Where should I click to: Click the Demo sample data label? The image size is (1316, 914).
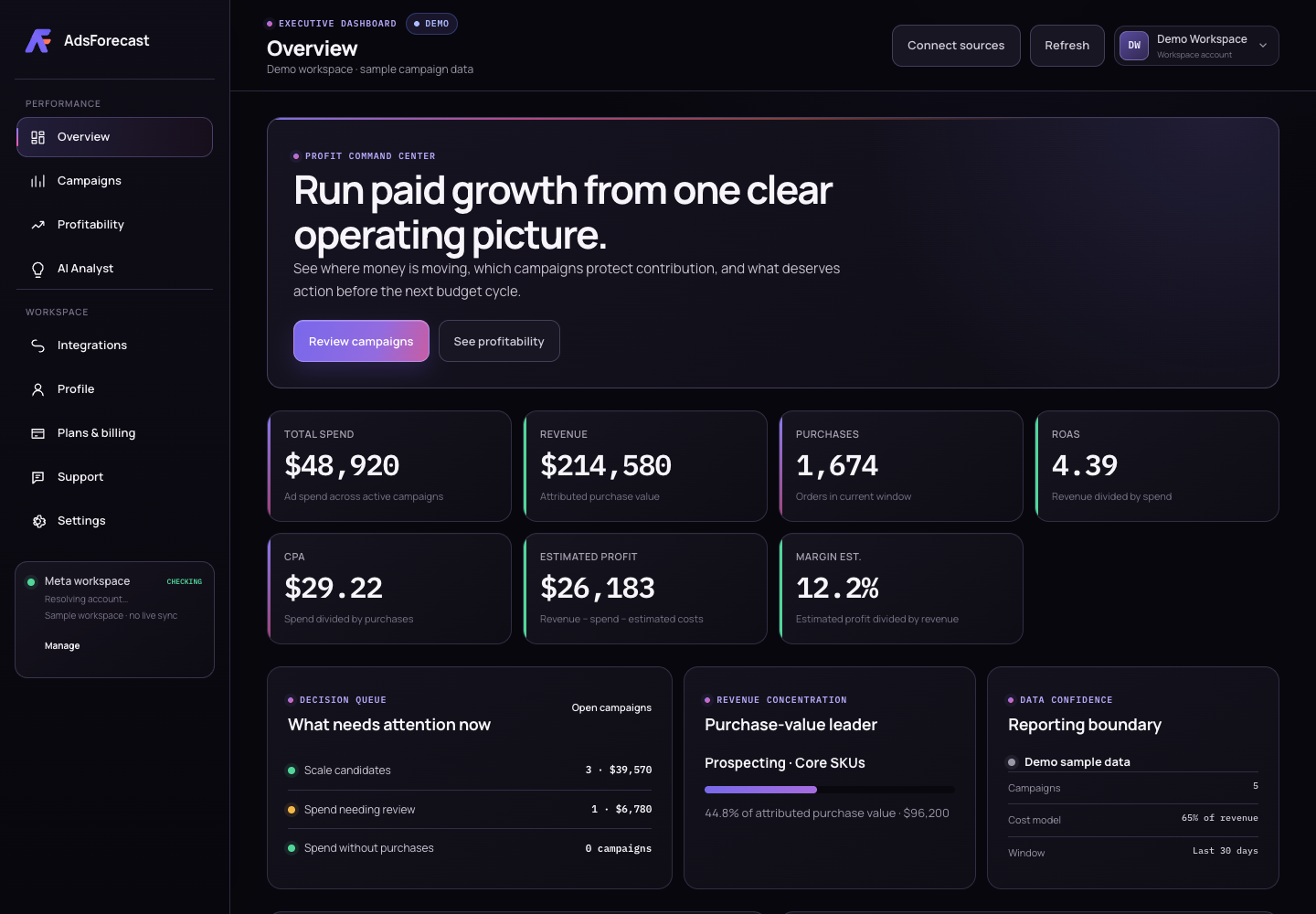click(x=1077, y=762)
